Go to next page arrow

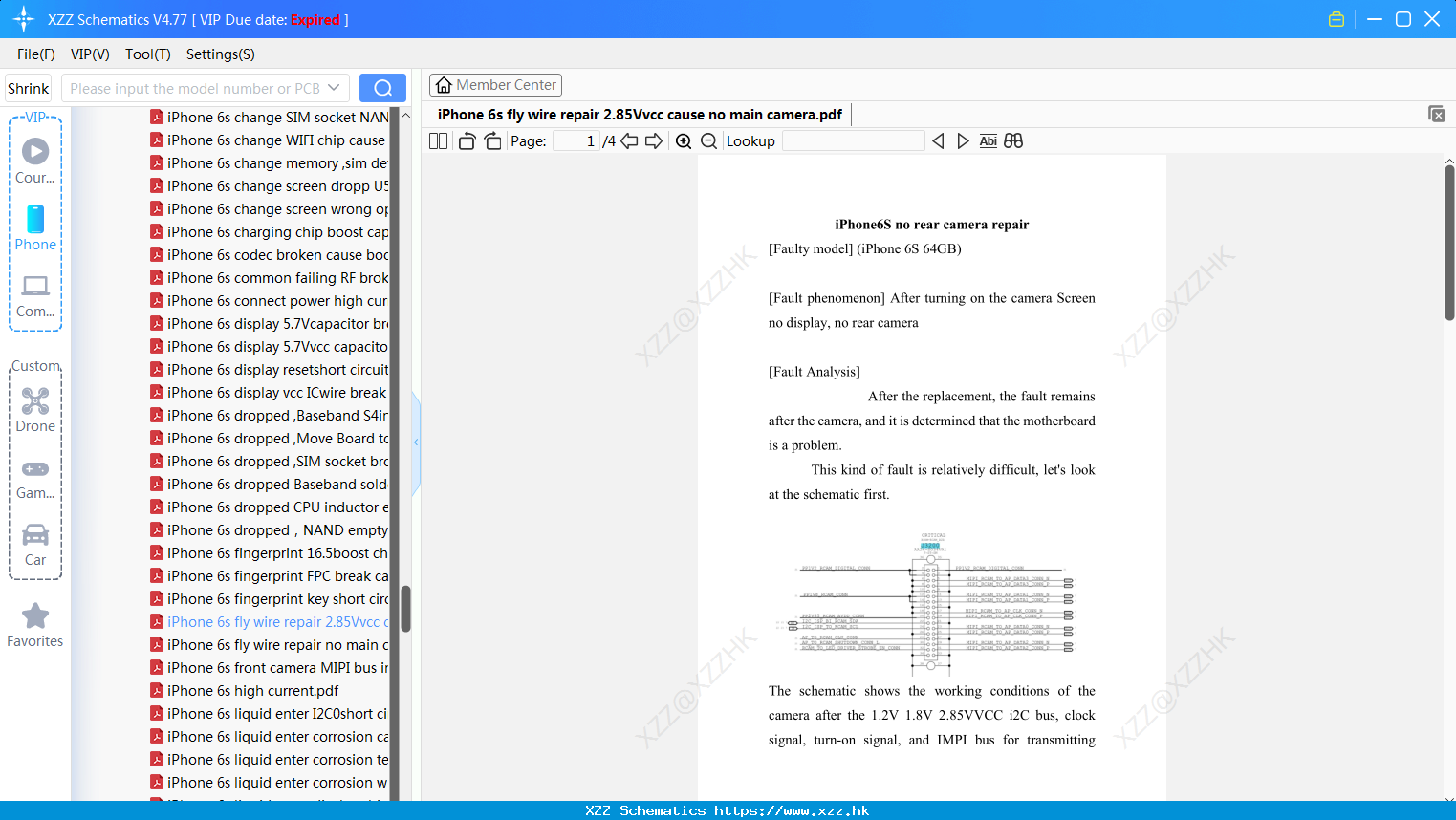[x=654, y=140]
